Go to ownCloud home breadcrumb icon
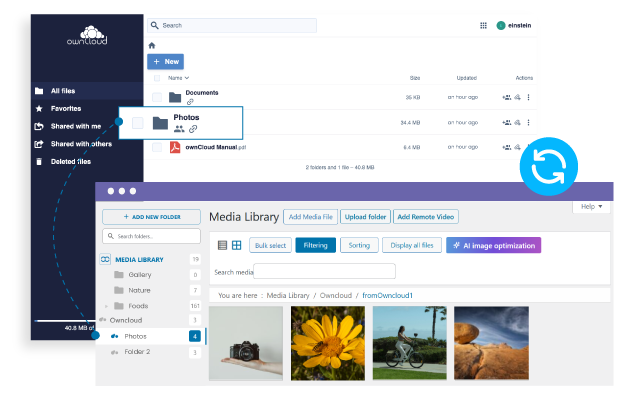This screenshot has height=400, width=630. pos(151,45)
